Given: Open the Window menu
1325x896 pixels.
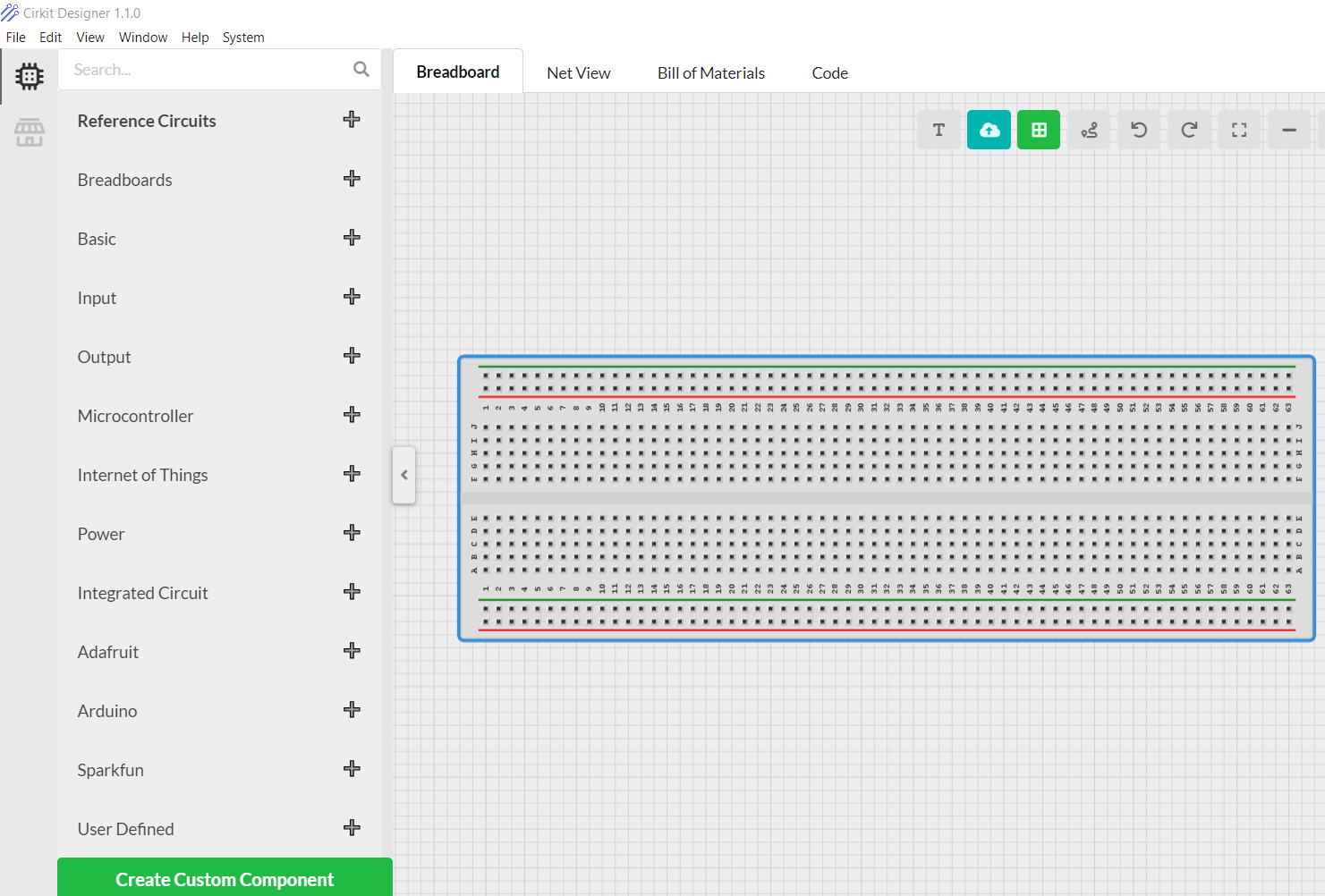Looking at the screenshot, I should (143, 38).
